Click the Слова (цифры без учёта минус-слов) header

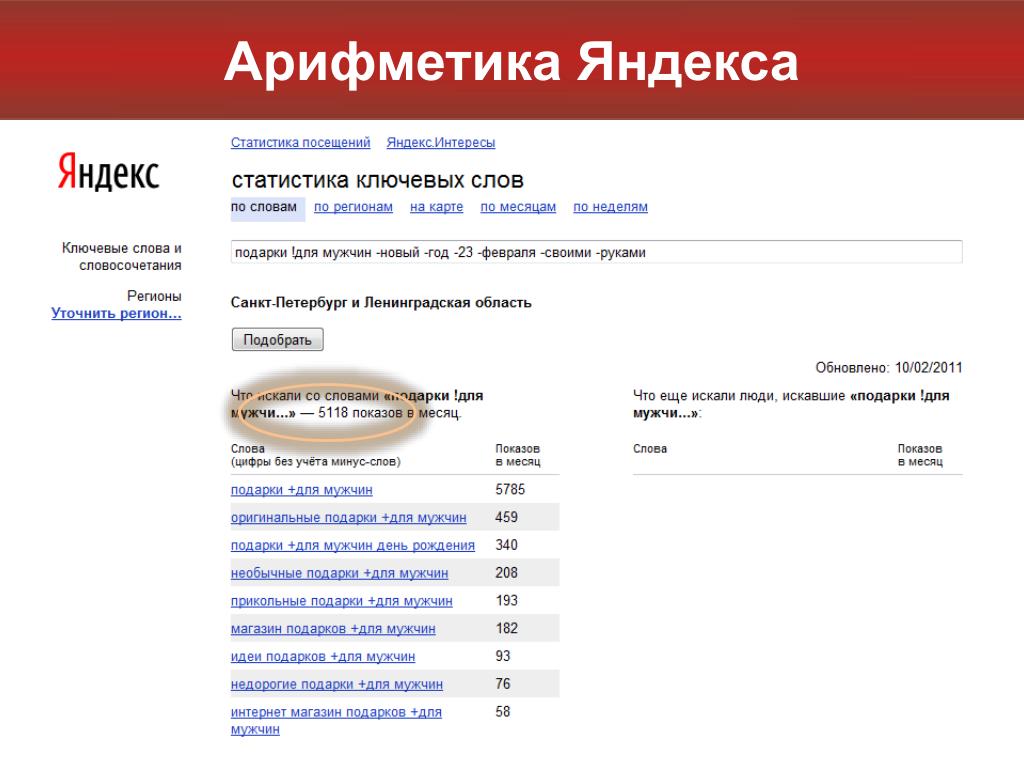coord(315,455)
